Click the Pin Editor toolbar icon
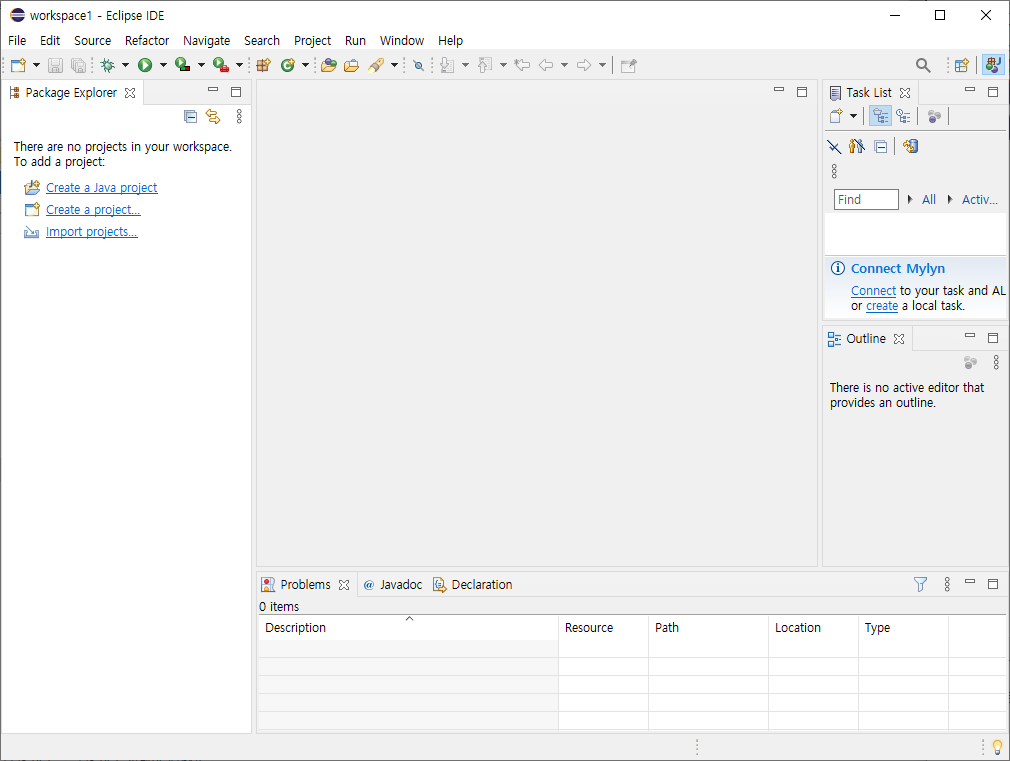 tap(629, 65)
